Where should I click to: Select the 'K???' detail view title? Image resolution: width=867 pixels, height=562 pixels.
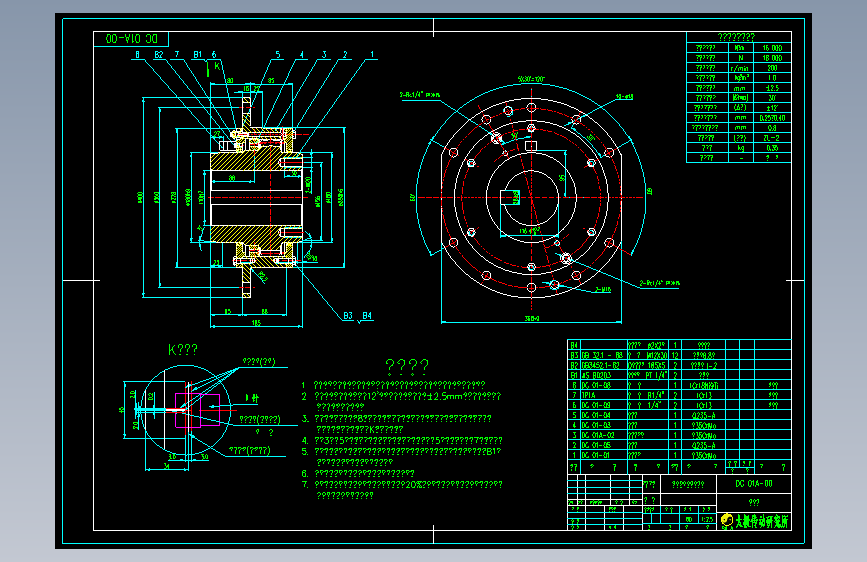[x=183, y=350]
